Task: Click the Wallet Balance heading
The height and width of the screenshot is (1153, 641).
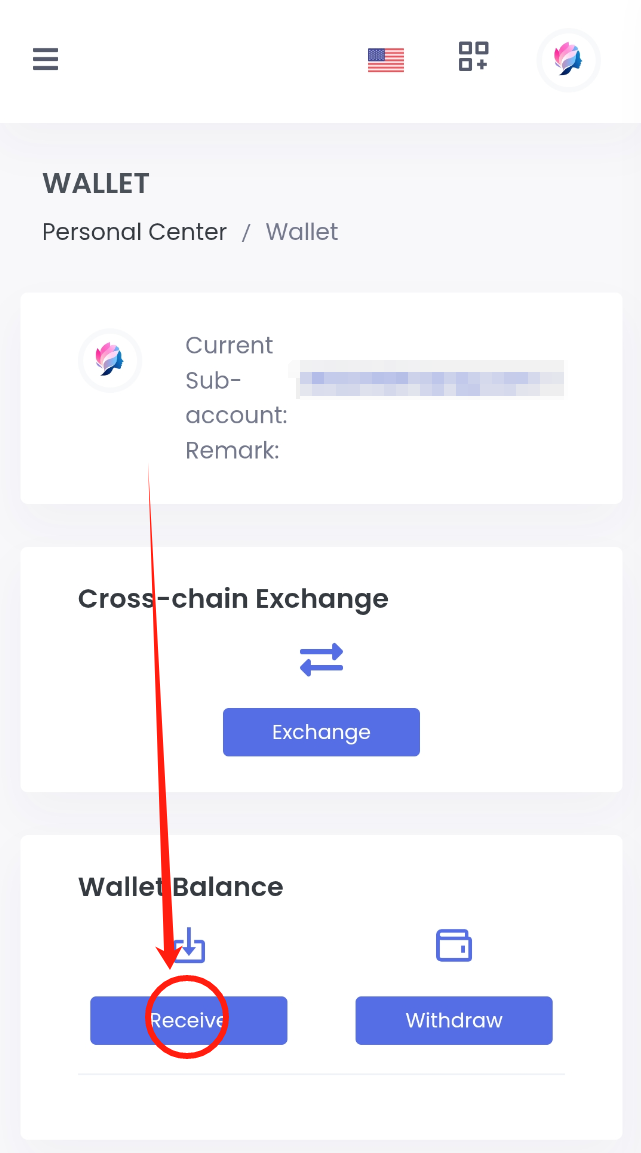Action: tap(180, 887)
